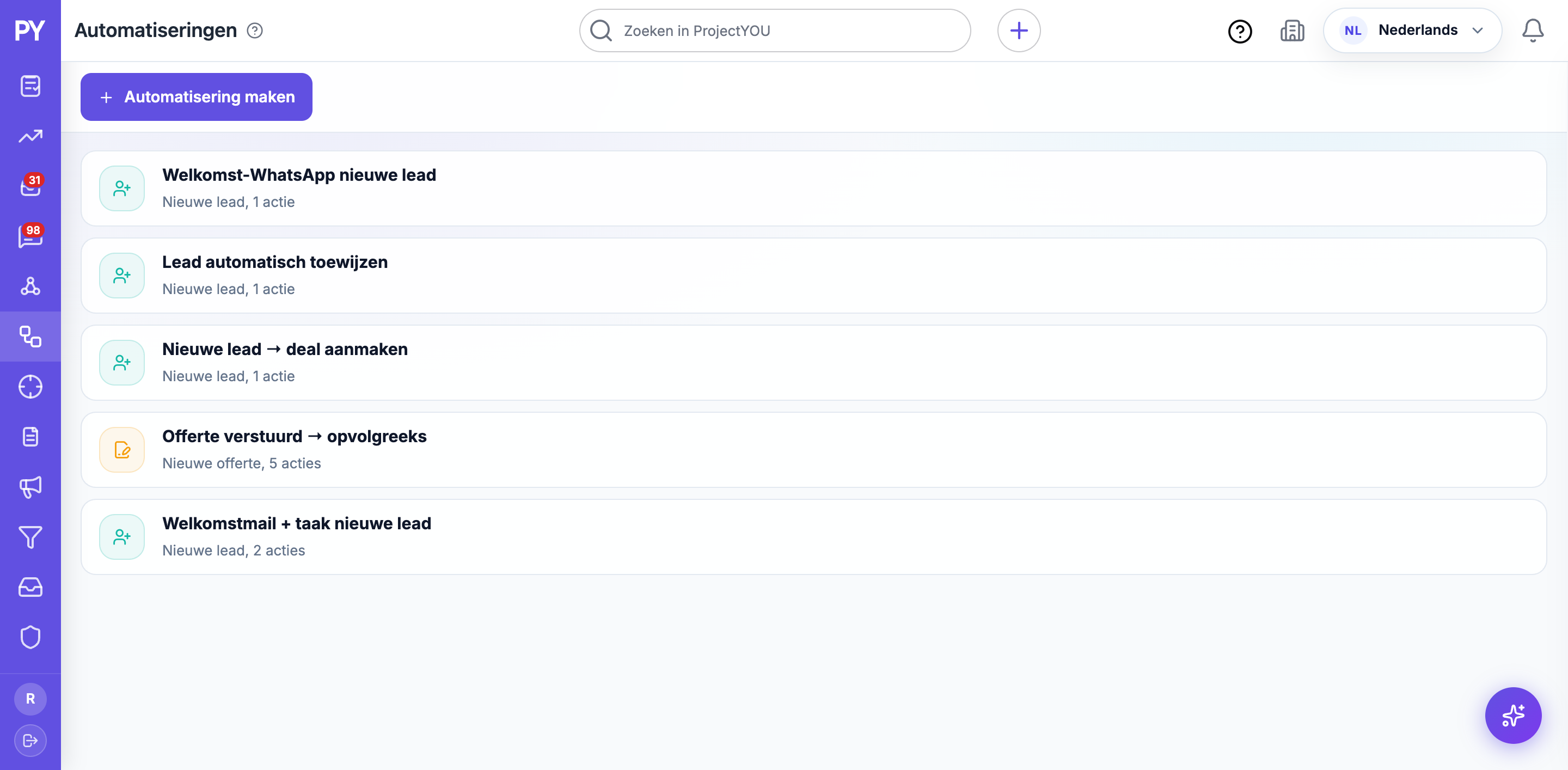Click 'Nieuwe lead, 2 acties' subtitle
The image size is (1568, 770).
pyautogui.click(x=234, y=550)
